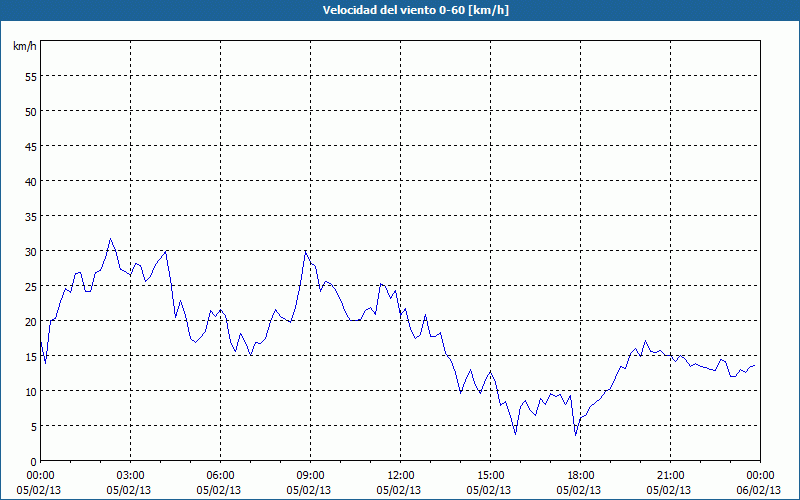This screenshot has width=800, height=500.
Task: Click the 06/02/13 date label on x-axis
Action: [759, 490]
